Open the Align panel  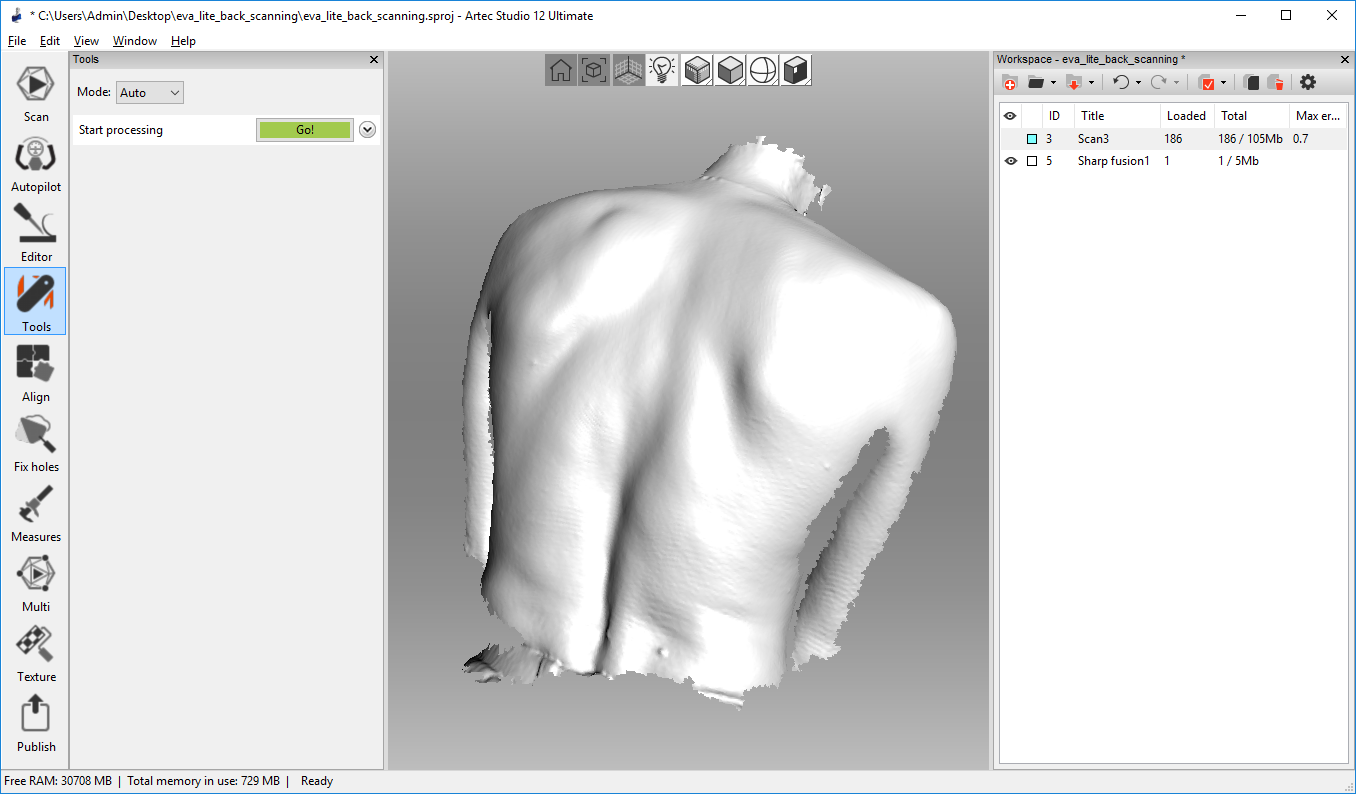point(36,373)
